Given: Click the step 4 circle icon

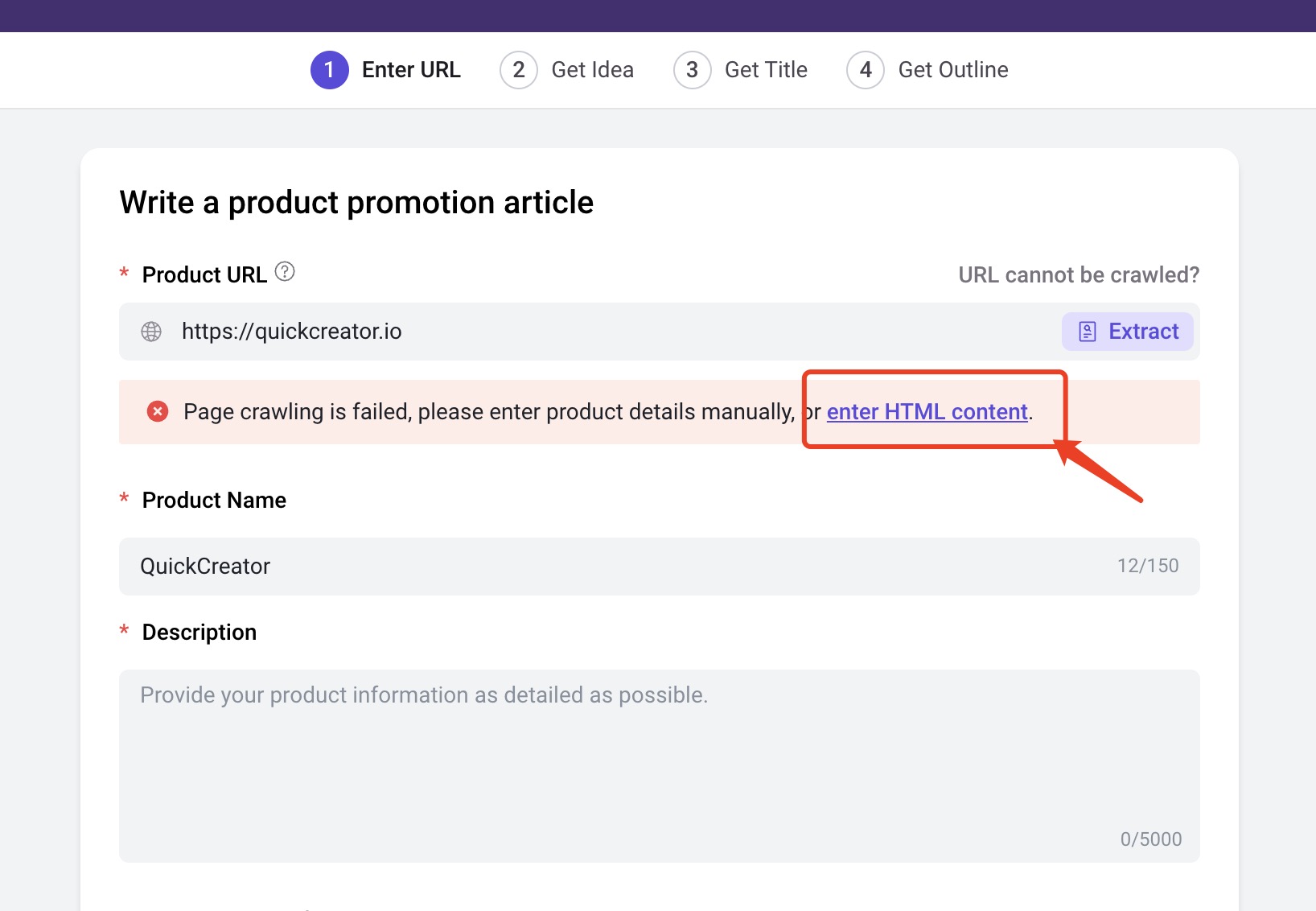Looking at the screenshot, I should 866,70.
